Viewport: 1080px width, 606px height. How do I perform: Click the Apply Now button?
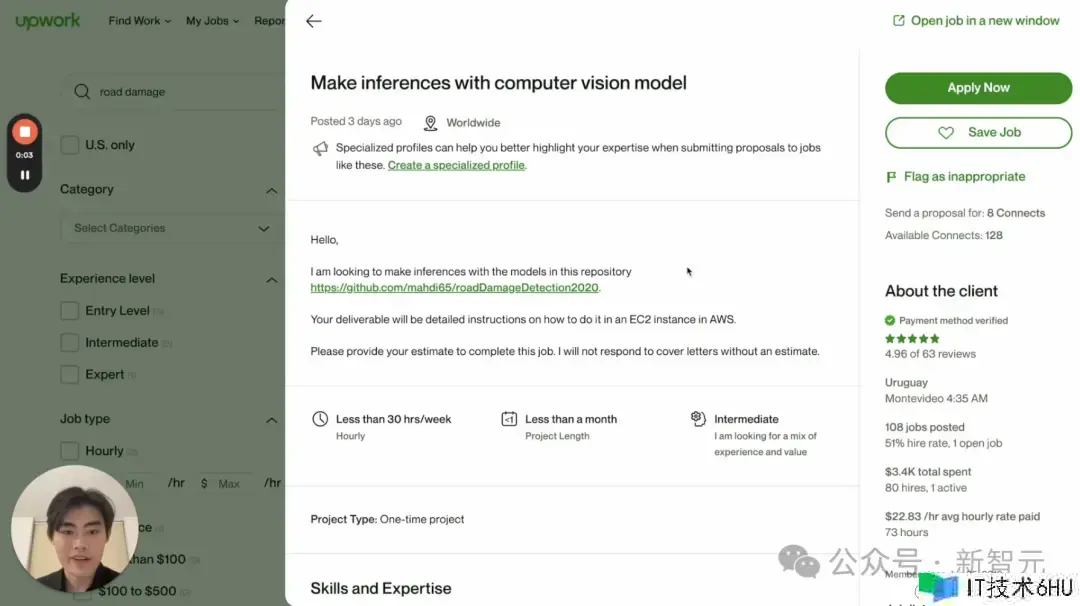click(978, 88)
